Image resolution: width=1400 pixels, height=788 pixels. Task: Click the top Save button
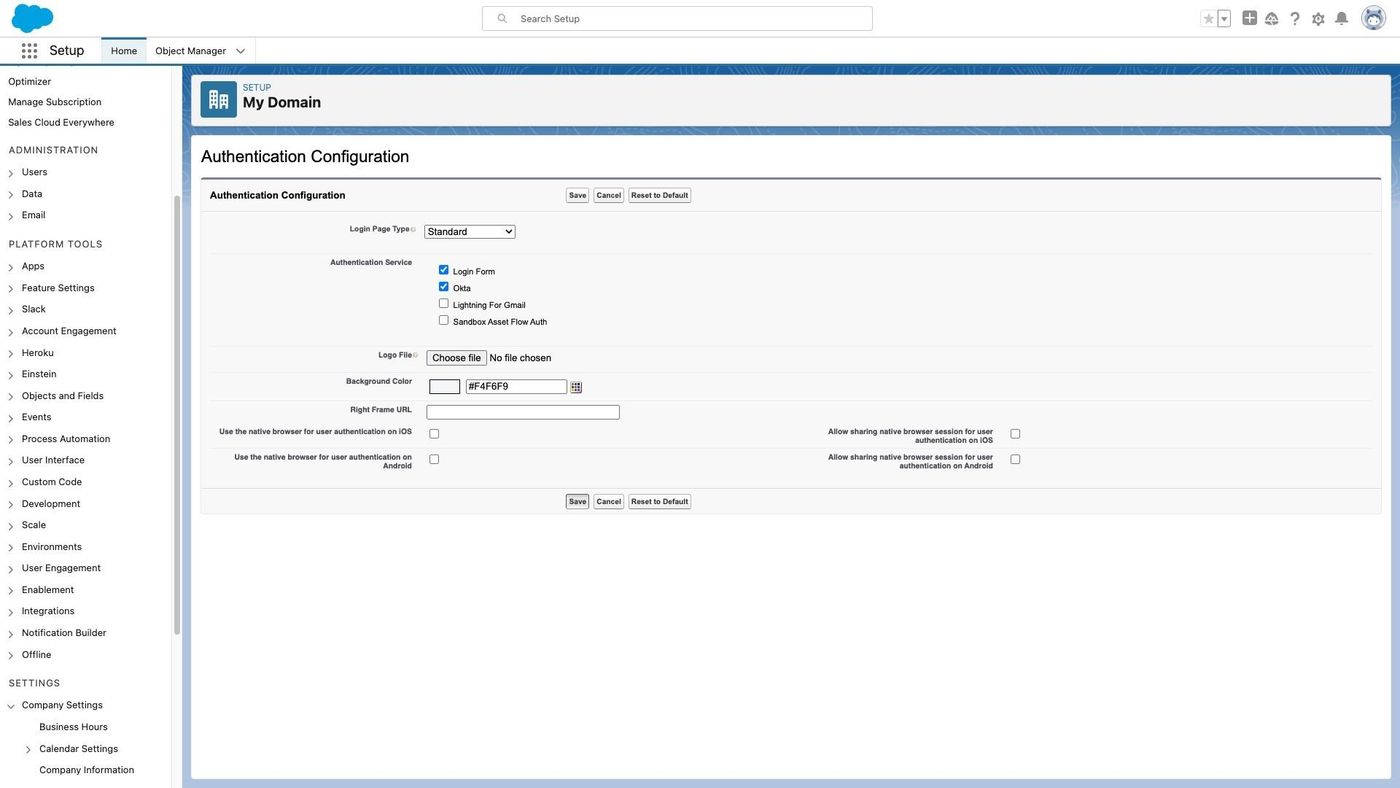click(577, 195)
